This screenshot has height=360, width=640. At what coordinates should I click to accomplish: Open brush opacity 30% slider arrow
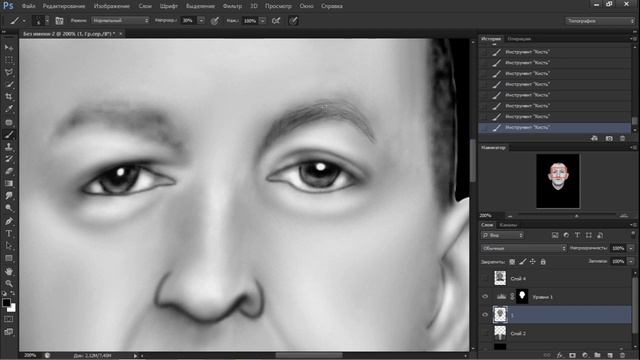(x=201, y=20)
